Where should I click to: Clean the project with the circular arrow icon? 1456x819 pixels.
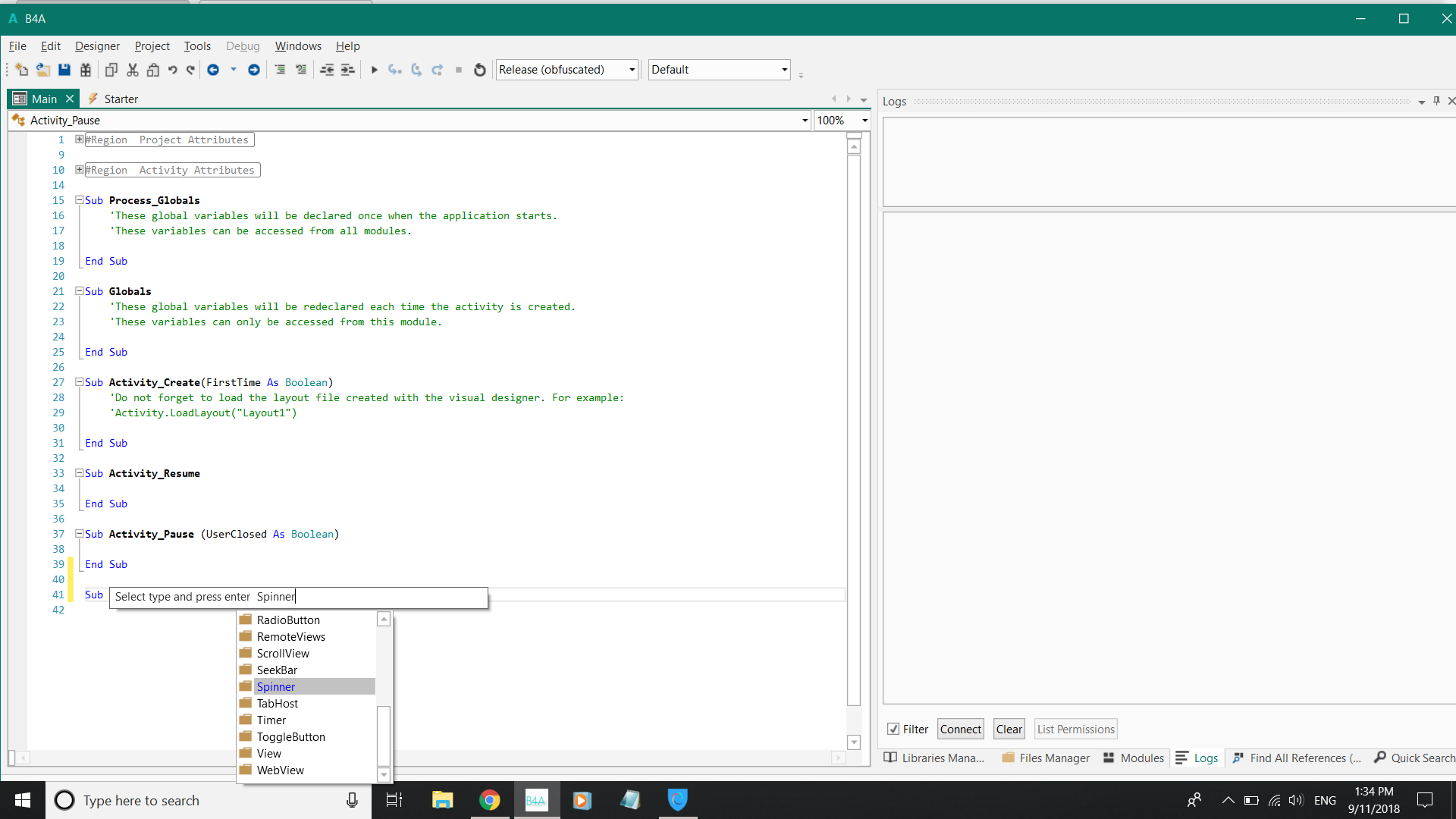coord(479,69)
